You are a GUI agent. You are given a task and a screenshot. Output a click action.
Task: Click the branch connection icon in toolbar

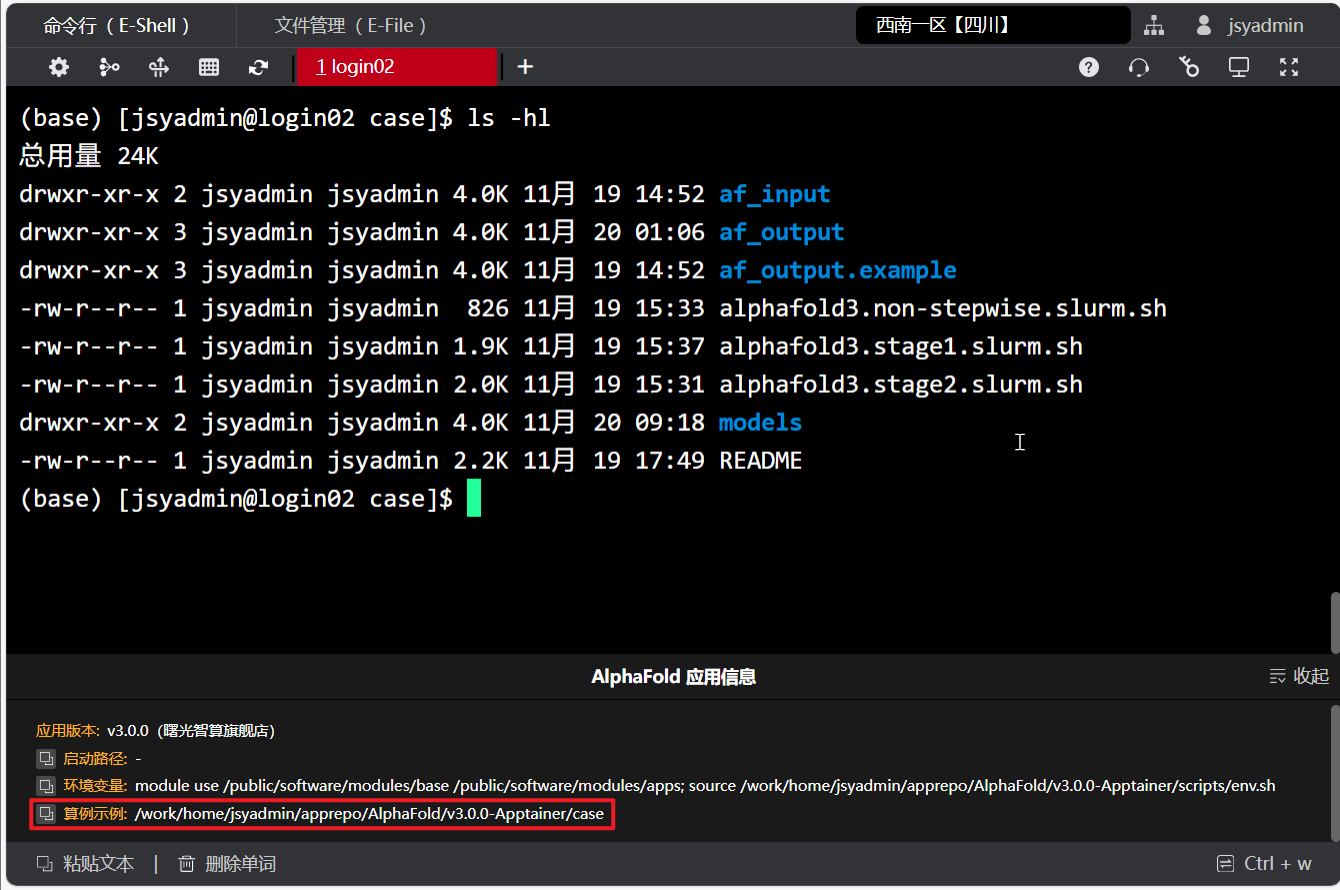109,67
